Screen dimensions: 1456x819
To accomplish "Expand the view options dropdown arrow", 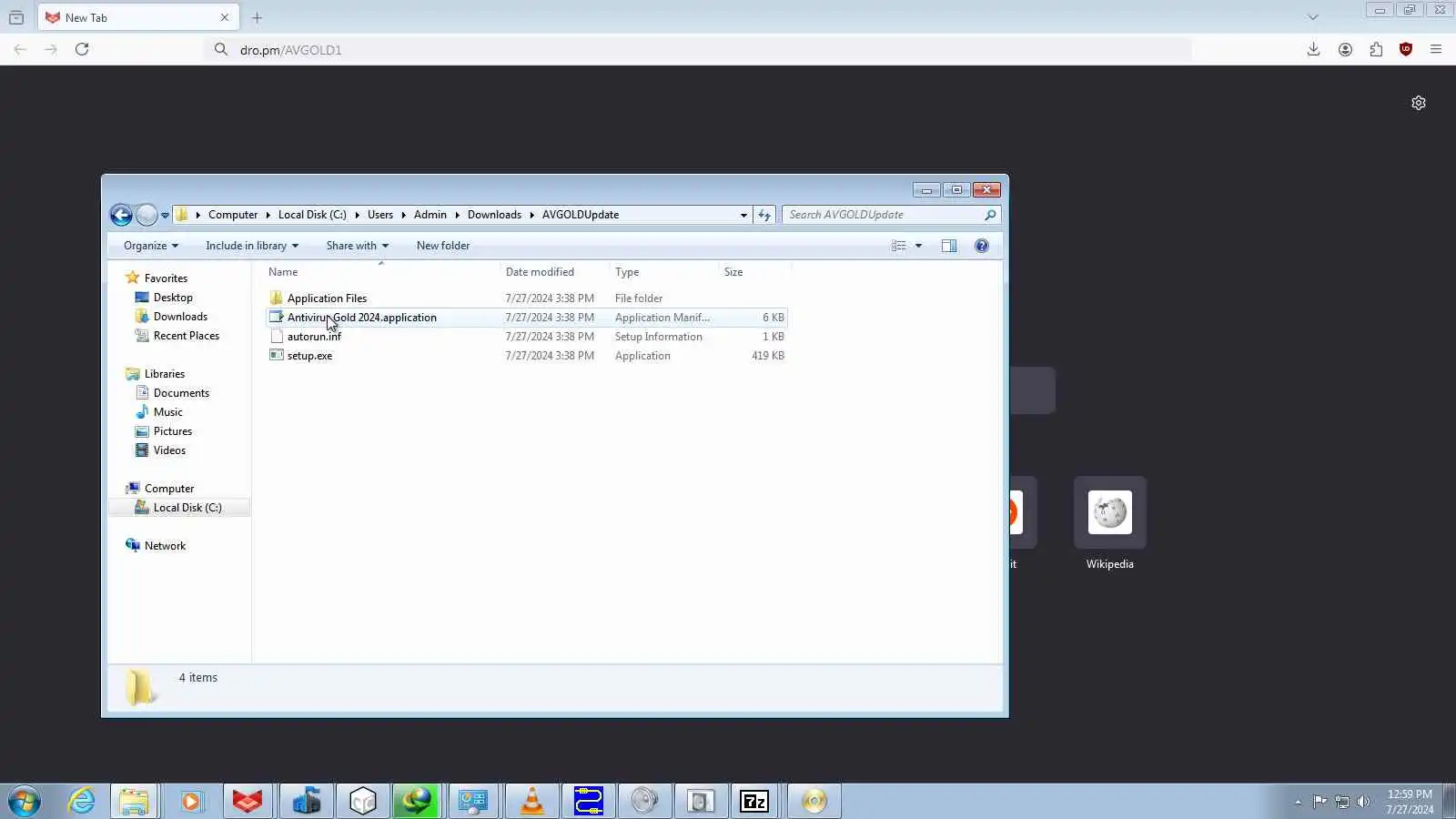I will coord(918,246).
